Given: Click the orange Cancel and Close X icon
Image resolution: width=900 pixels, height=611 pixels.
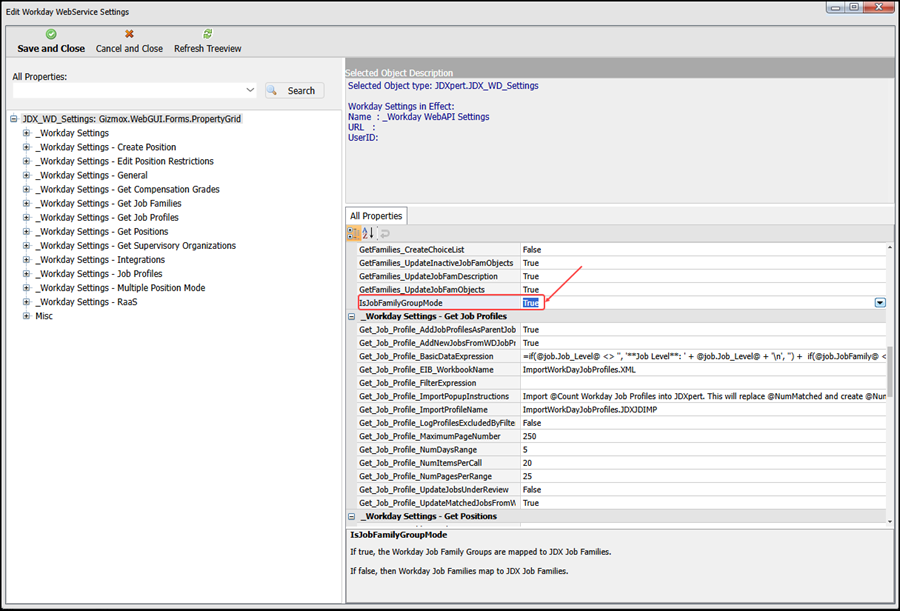Looking at the screenshot, I should click(129, 34).
